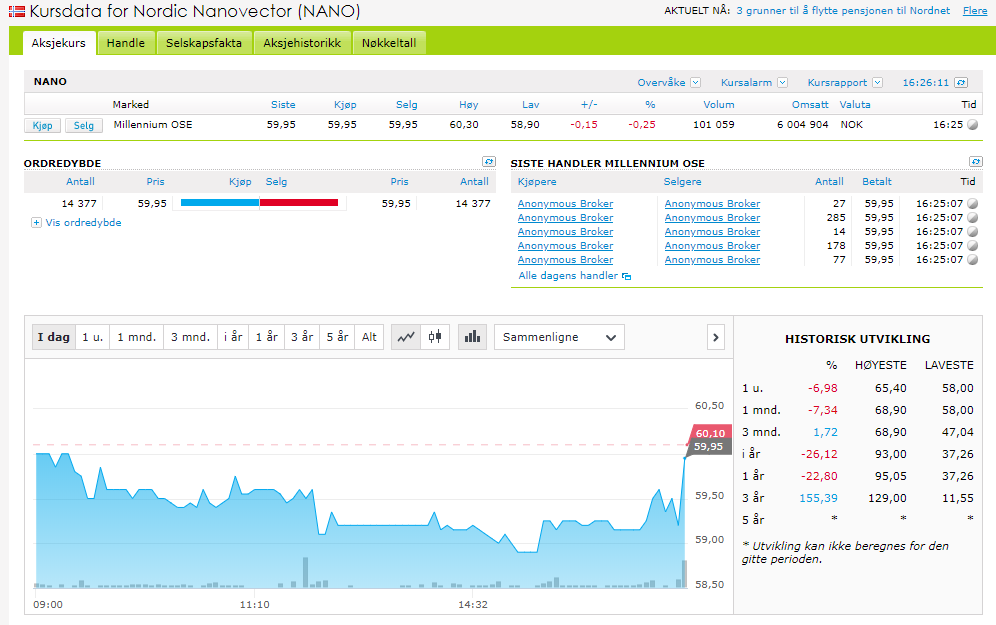The width and height of the screenshot is (996, 625).
Task: Click the traded volume value 101 059
Action: (x=713, y=125)
